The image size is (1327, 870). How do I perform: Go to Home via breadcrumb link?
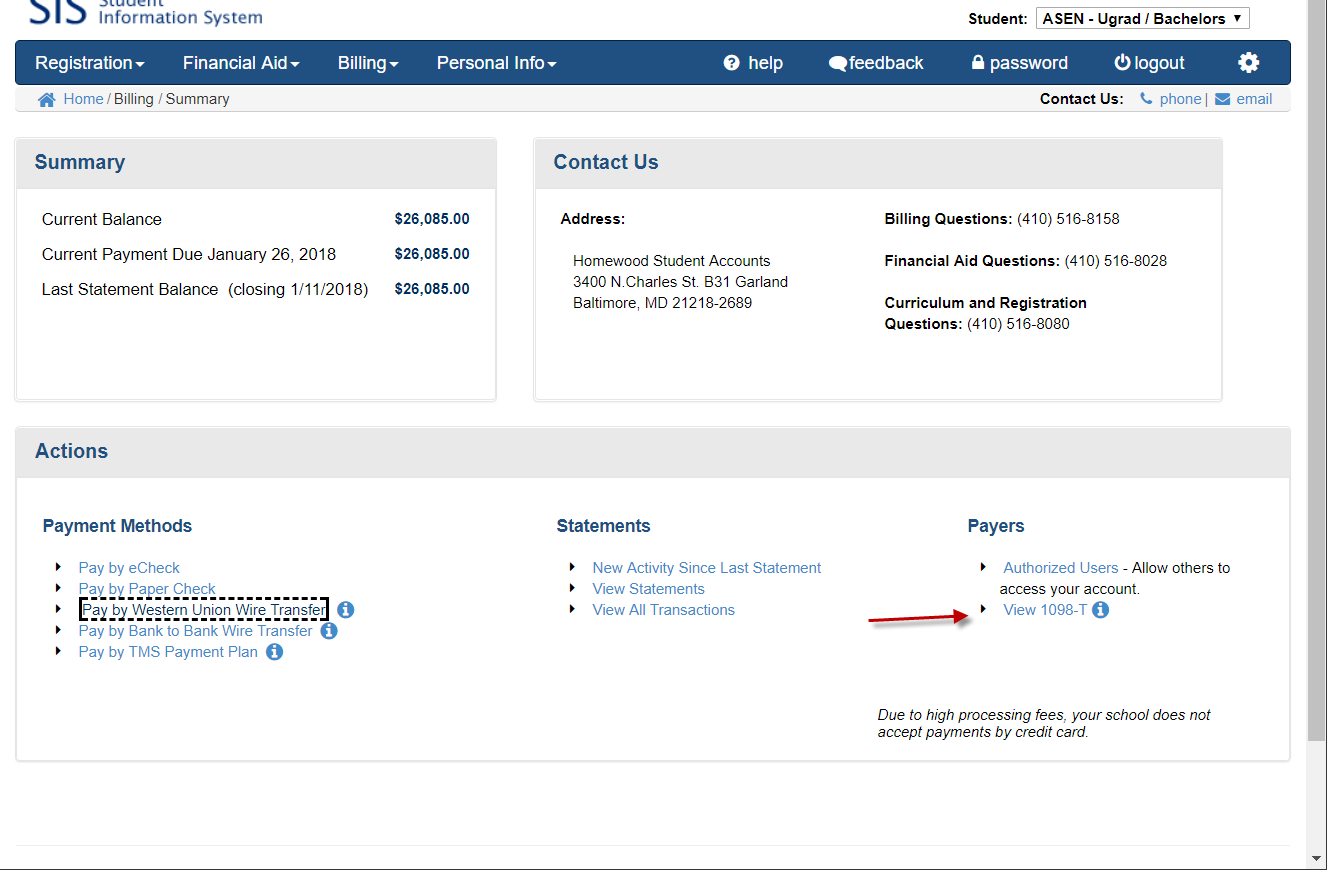(x=83, y=99)
